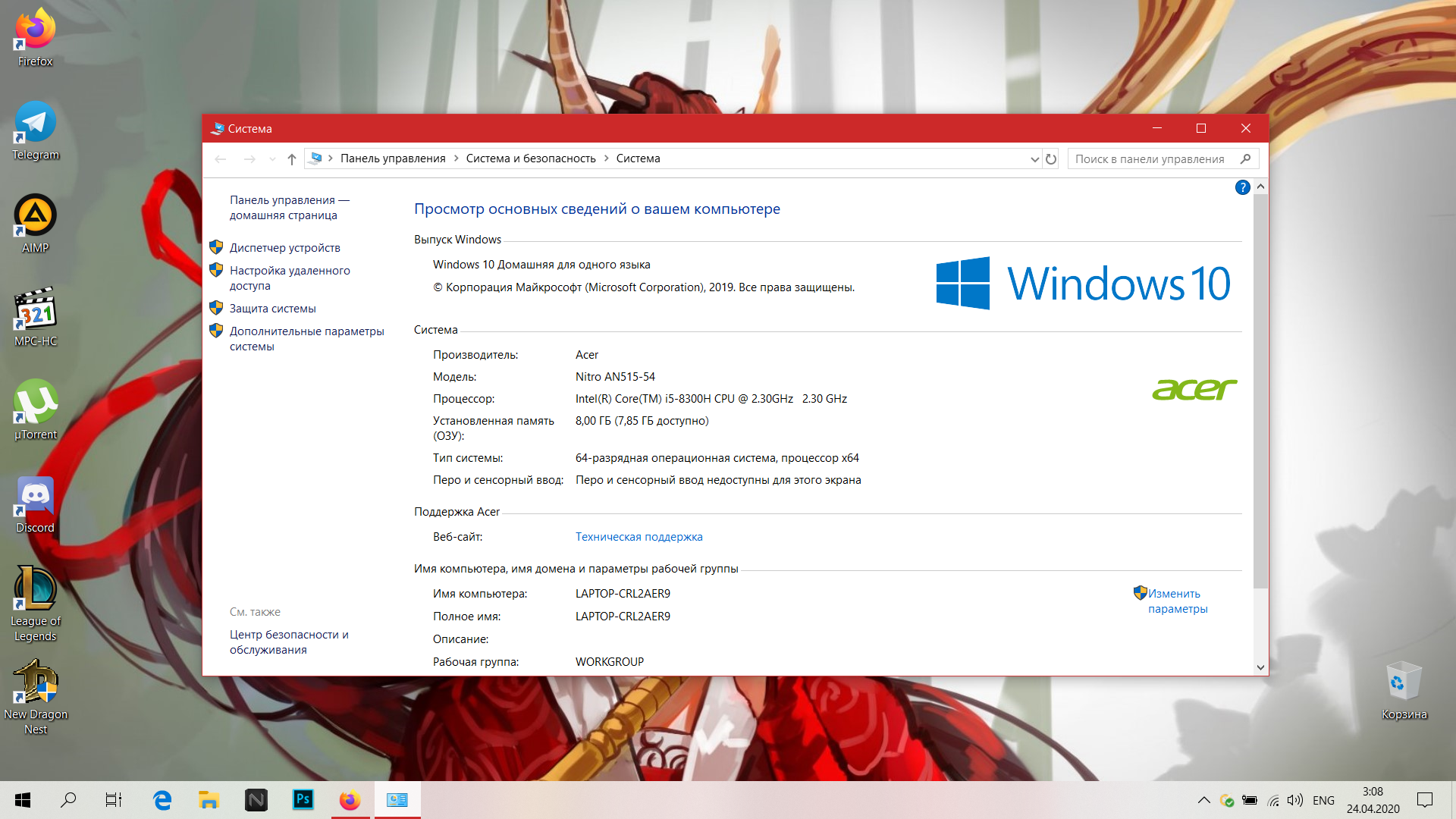Click the model value Nitro AN515-54
Image resolution: width=1456 pixels, height=819 pixels.
pos(615,377)
